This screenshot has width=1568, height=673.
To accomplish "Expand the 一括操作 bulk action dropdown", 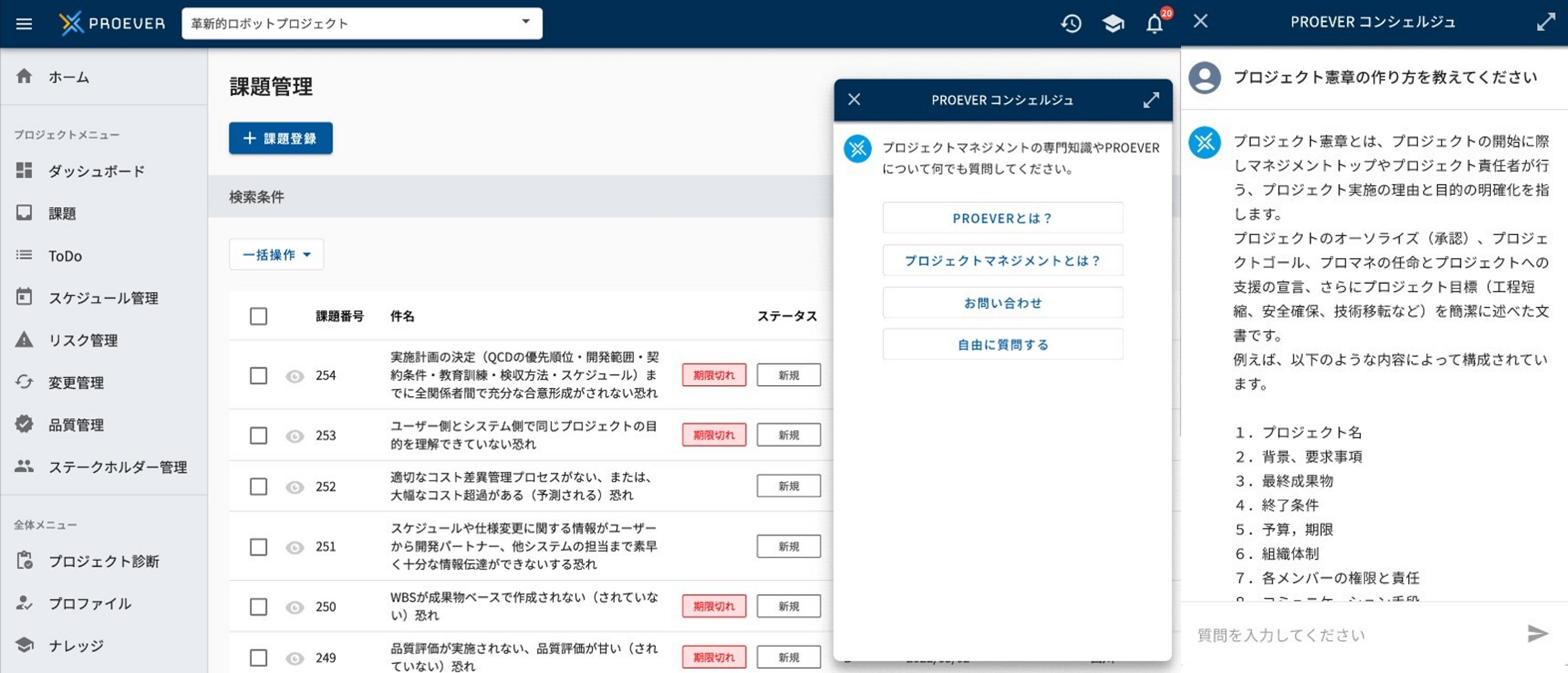I will [276, 255].
